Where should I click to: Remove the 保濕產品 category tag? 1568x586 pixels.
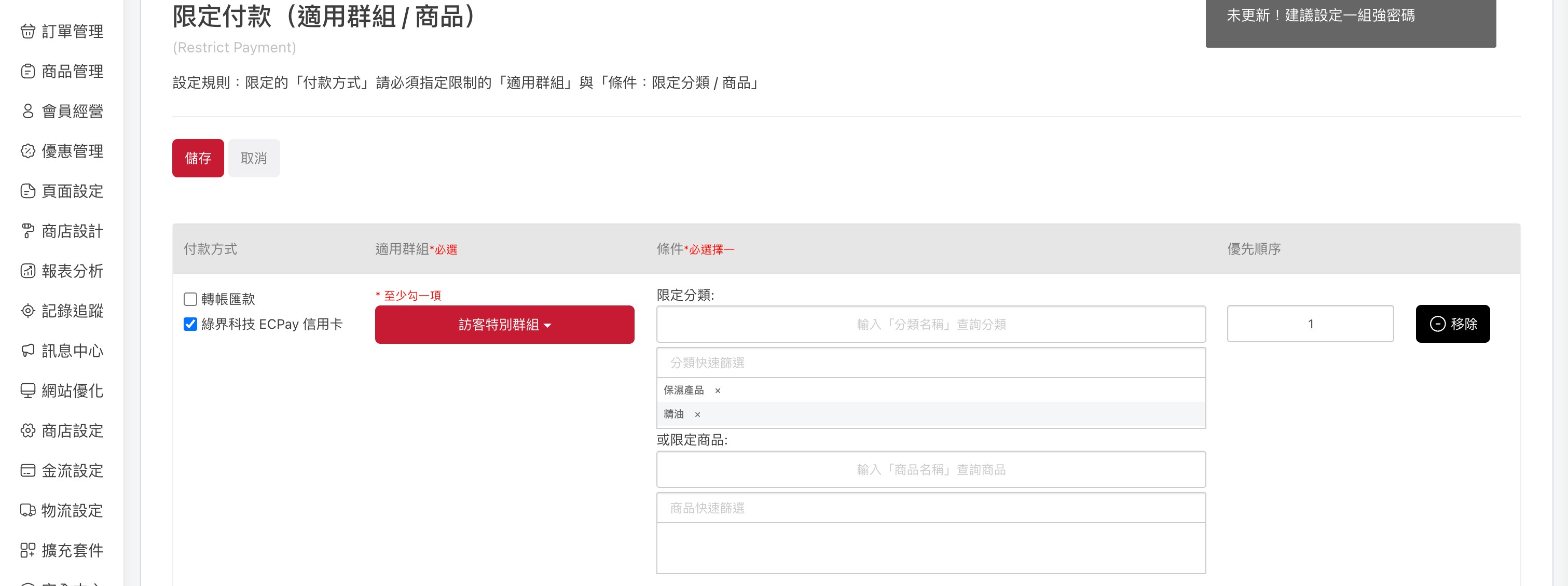pyautogui.click(x=718, y=390)
